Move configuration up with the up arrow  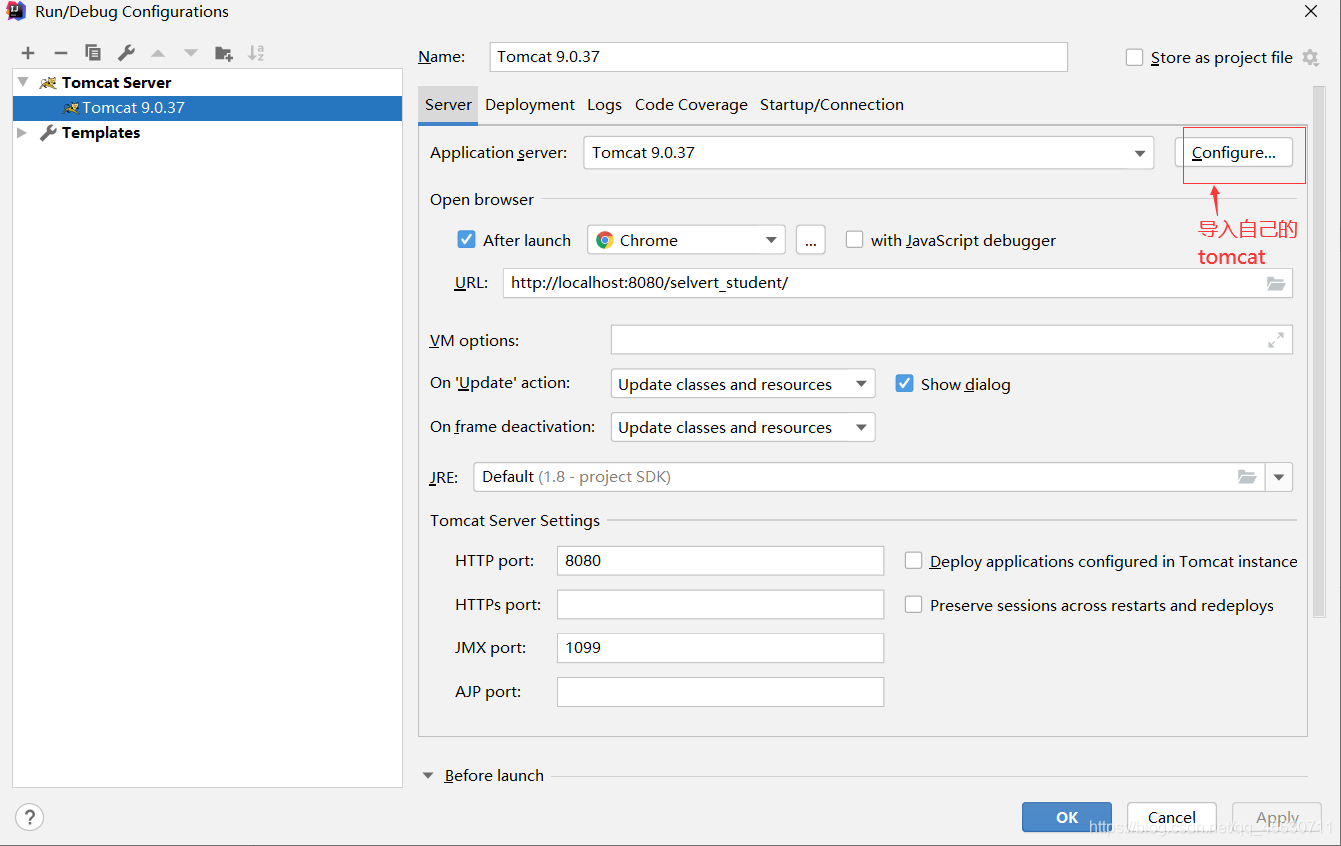[x=158, y=53]
